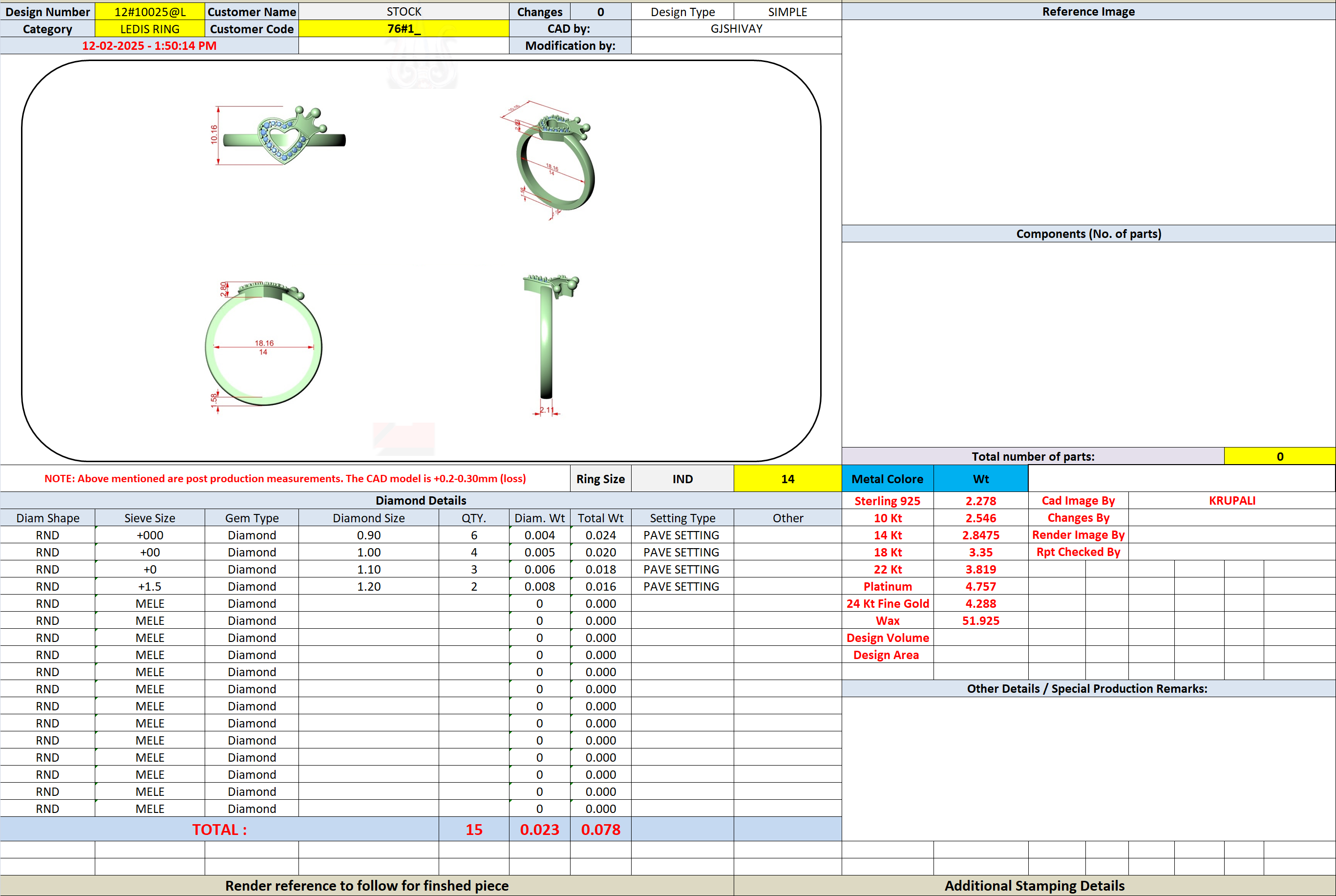Select the Changes value 0 cell
The image size is (1336, 896).
tap(600, 11)
